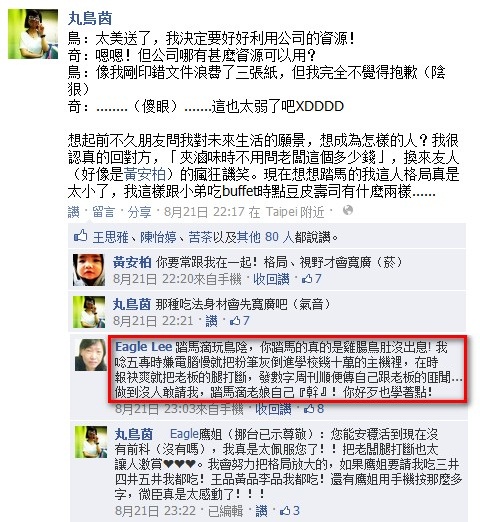Click 分享 to share the post
Viewport: 480px width, 522px height.
point(139,212)
